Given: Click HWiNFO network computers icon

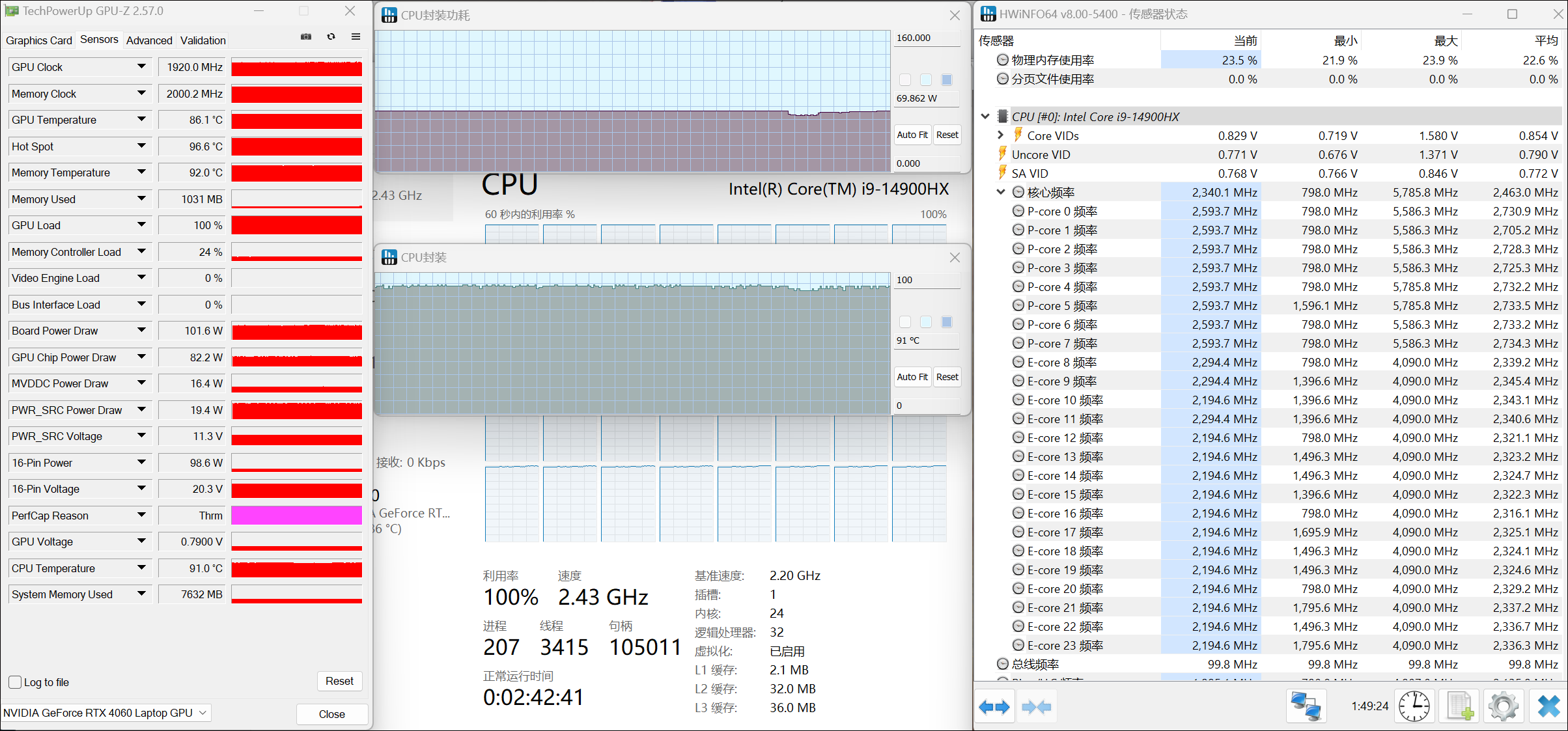Looking at the screenshot, I should (1306, 707).
